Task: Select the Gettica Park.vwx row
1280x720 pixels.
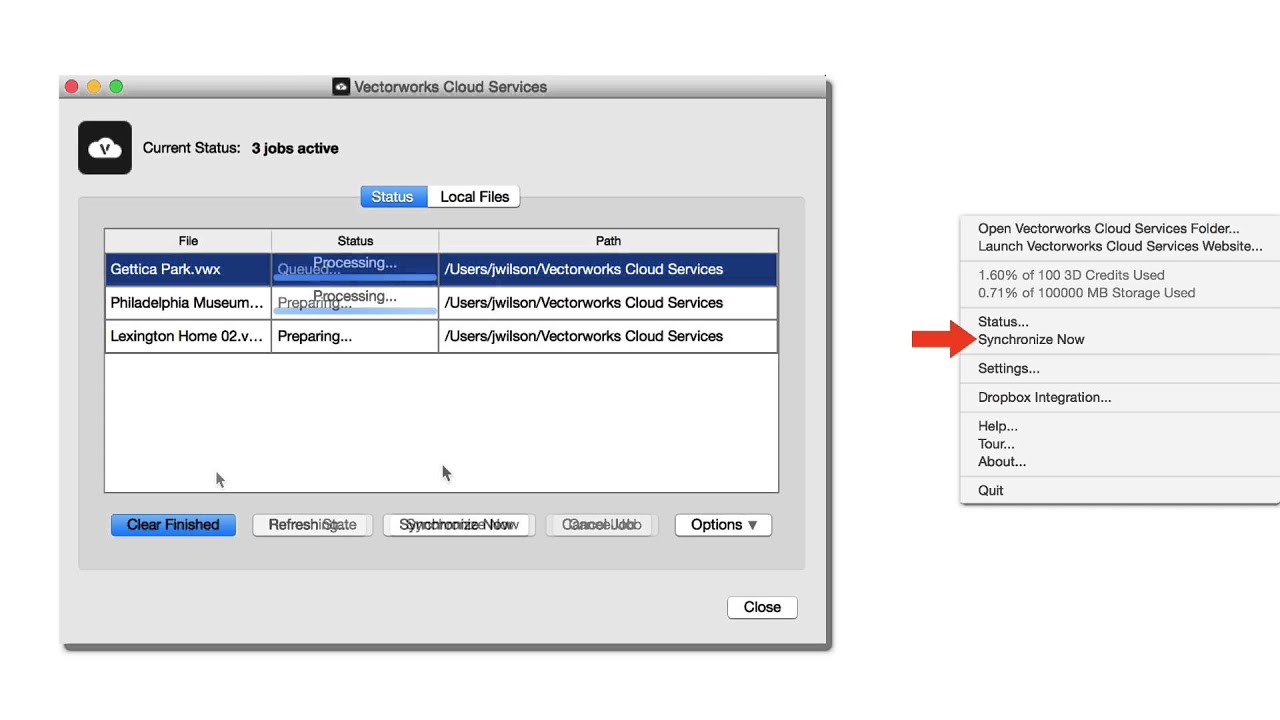Action: tap(441, 269)
